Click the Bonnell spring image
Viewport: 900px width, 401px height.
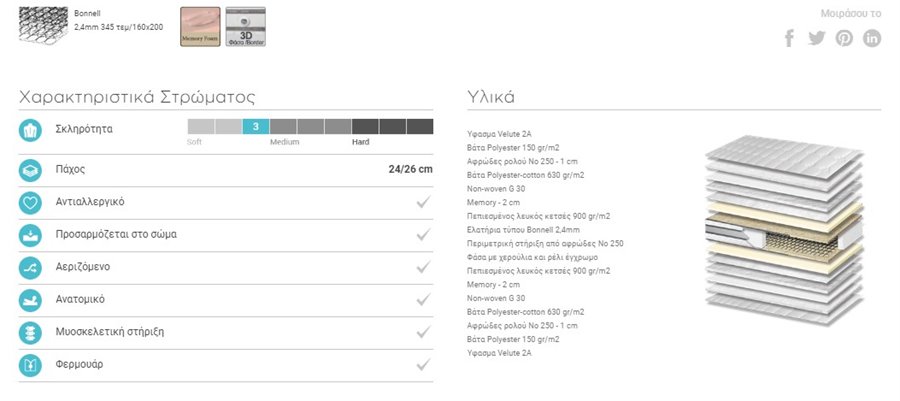pos(44,25)
